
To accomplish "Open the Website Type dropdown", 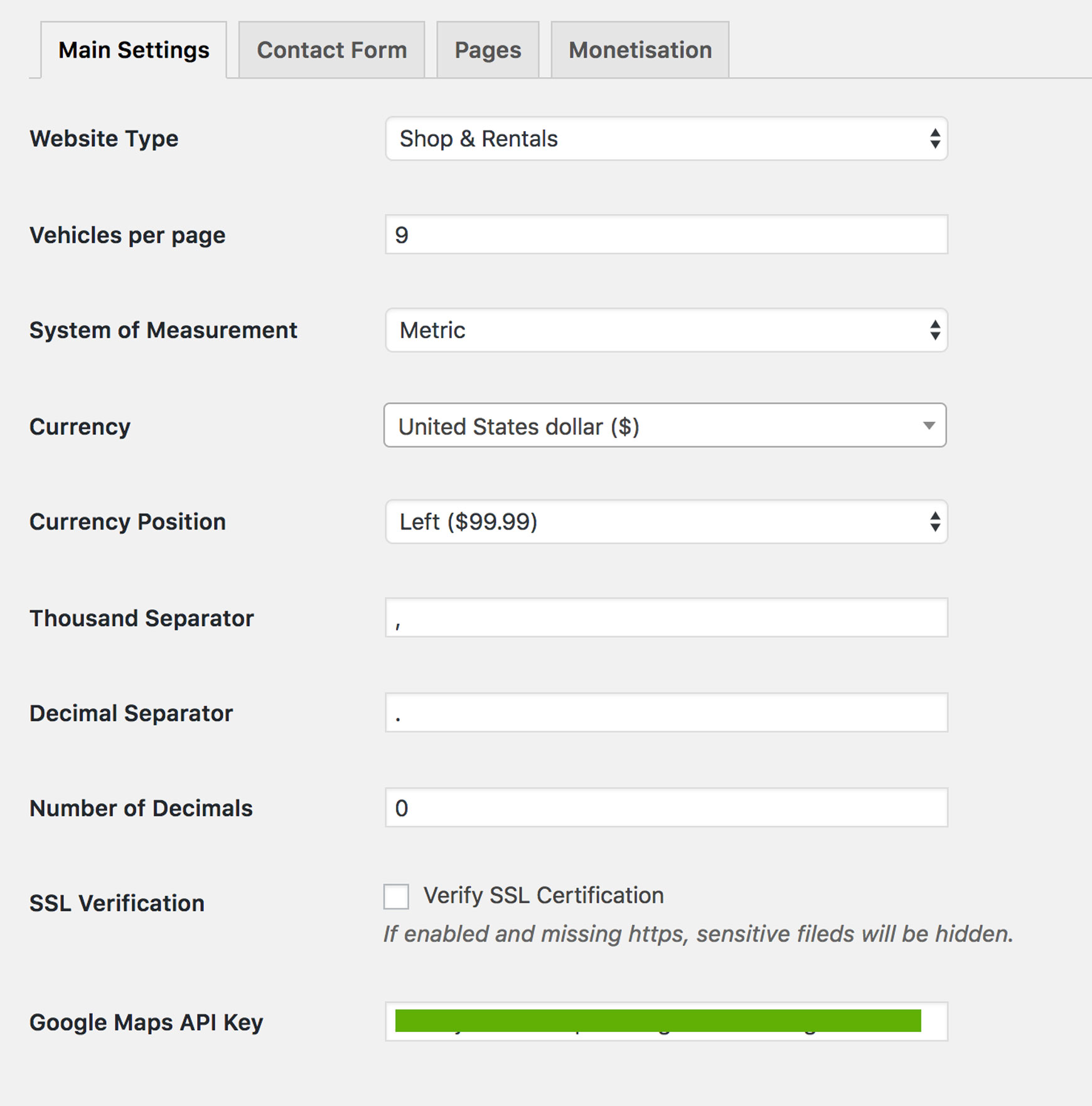I will click(x=666, y=139).
